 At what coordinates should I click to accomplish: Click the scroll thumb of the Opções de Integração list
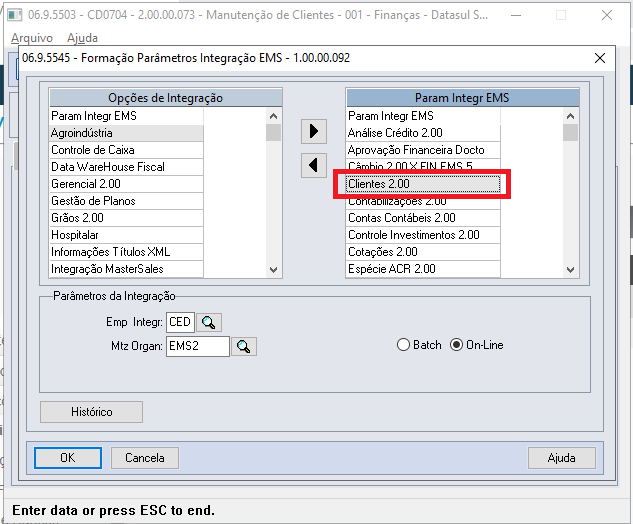[273, 133]
